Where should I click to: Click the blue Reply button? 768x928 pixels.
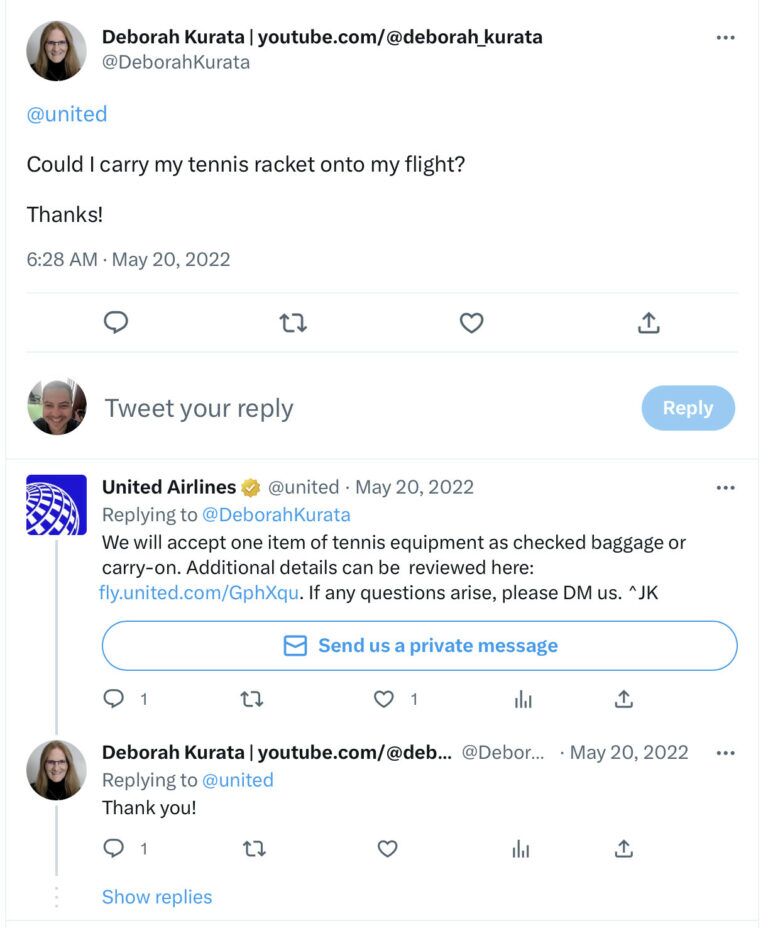click(x=688, y=408)
